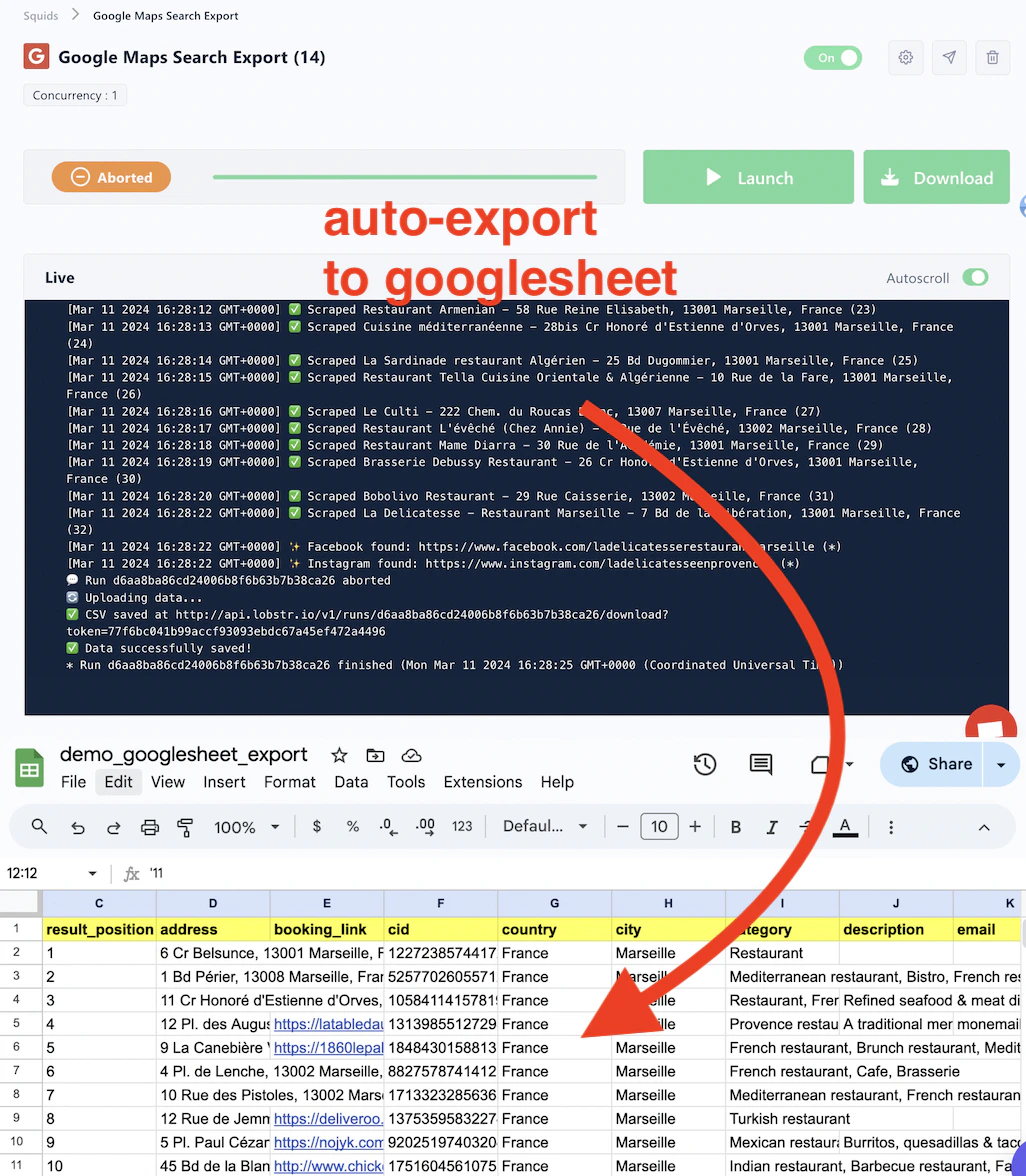Open font Default dropdown

point(544,826)
